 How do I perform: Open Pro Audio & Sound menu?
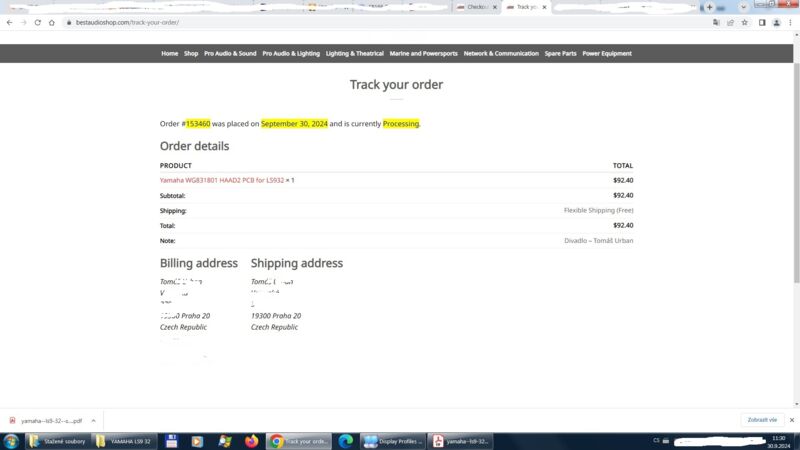230,54
